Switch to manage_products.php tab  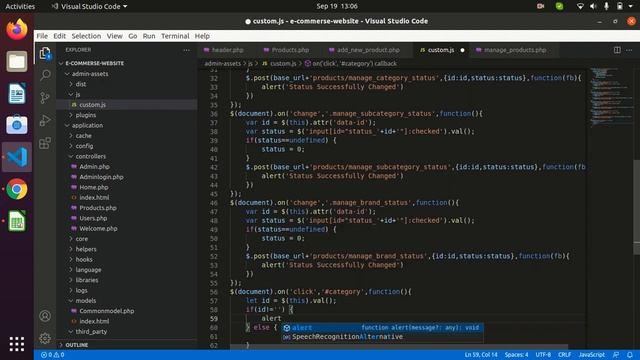coord(514,50)
